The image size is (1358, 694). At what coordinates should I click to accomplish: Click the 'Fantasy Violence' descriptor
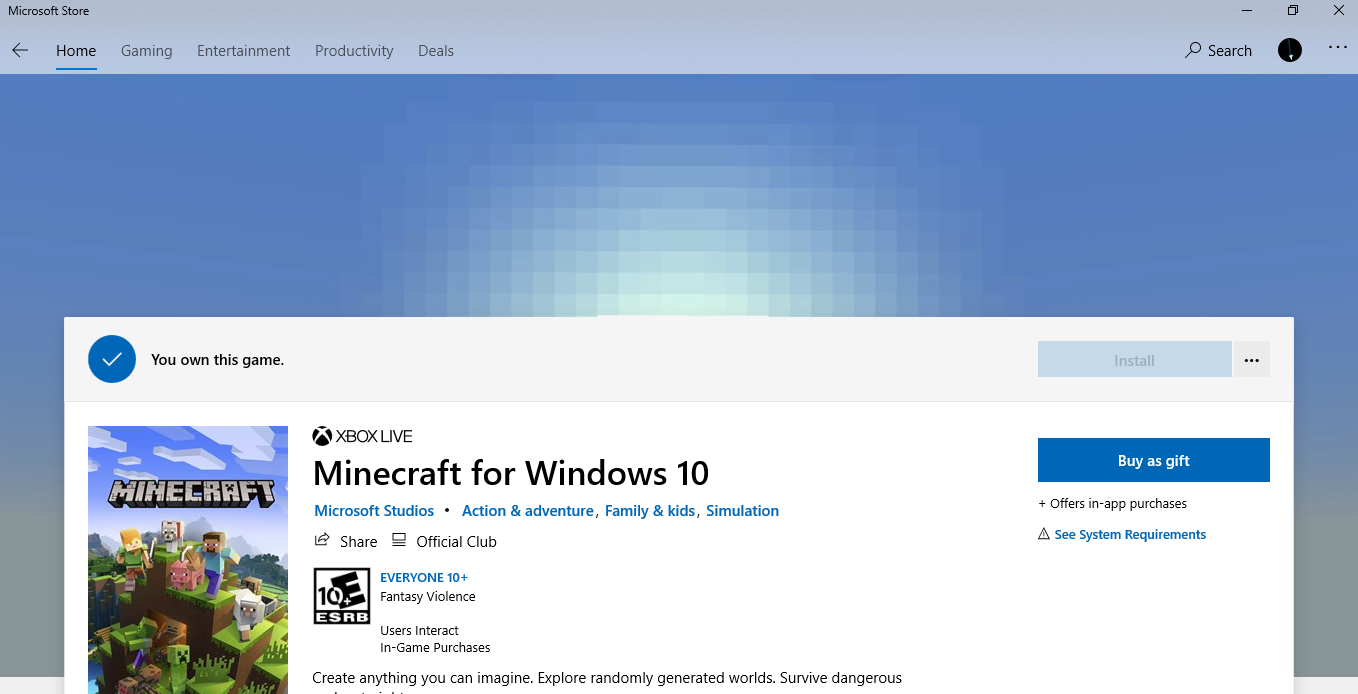(428, 597)
